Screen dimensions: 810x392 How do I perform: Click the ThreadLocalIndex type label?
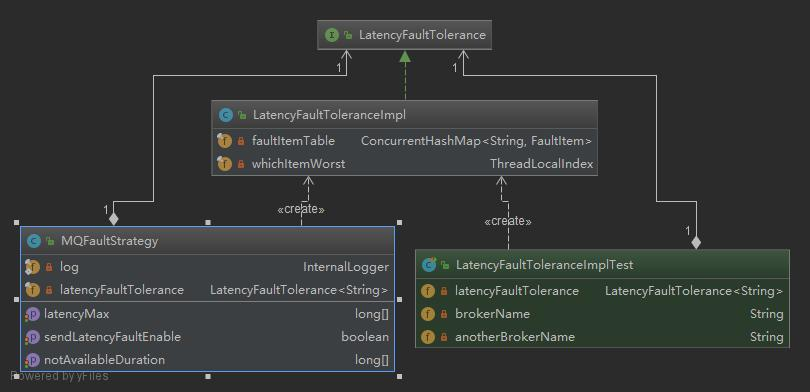(x=541, y=164)
